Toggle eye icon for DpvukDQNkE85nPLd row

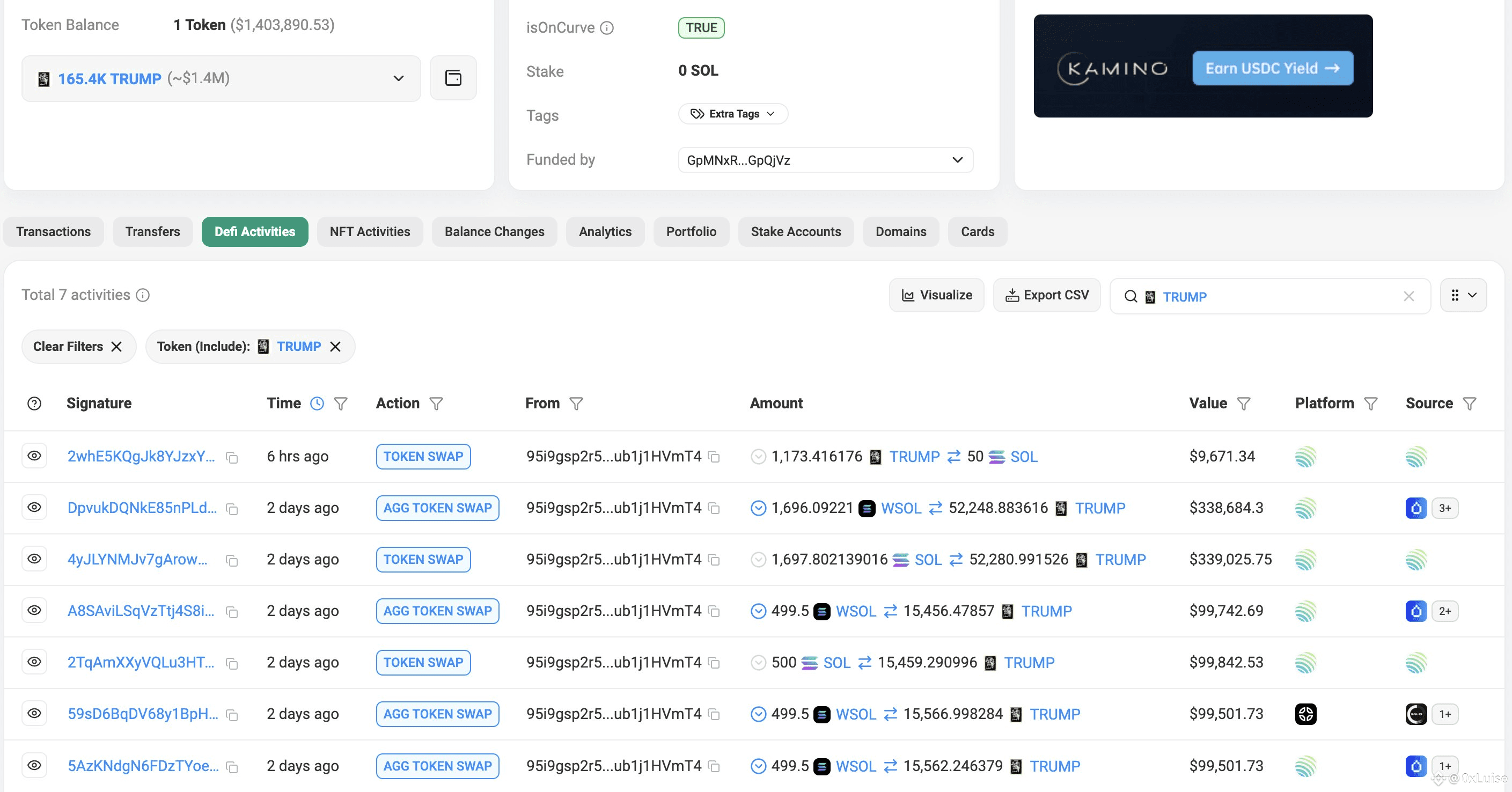click(x=35, y=507)
